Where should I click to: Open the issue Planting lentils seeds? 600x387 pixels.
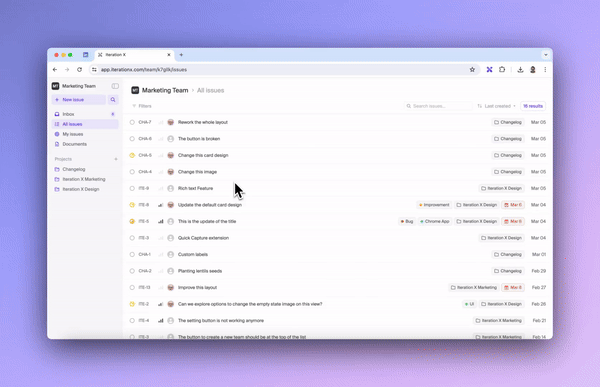click(x=200, y=271)
